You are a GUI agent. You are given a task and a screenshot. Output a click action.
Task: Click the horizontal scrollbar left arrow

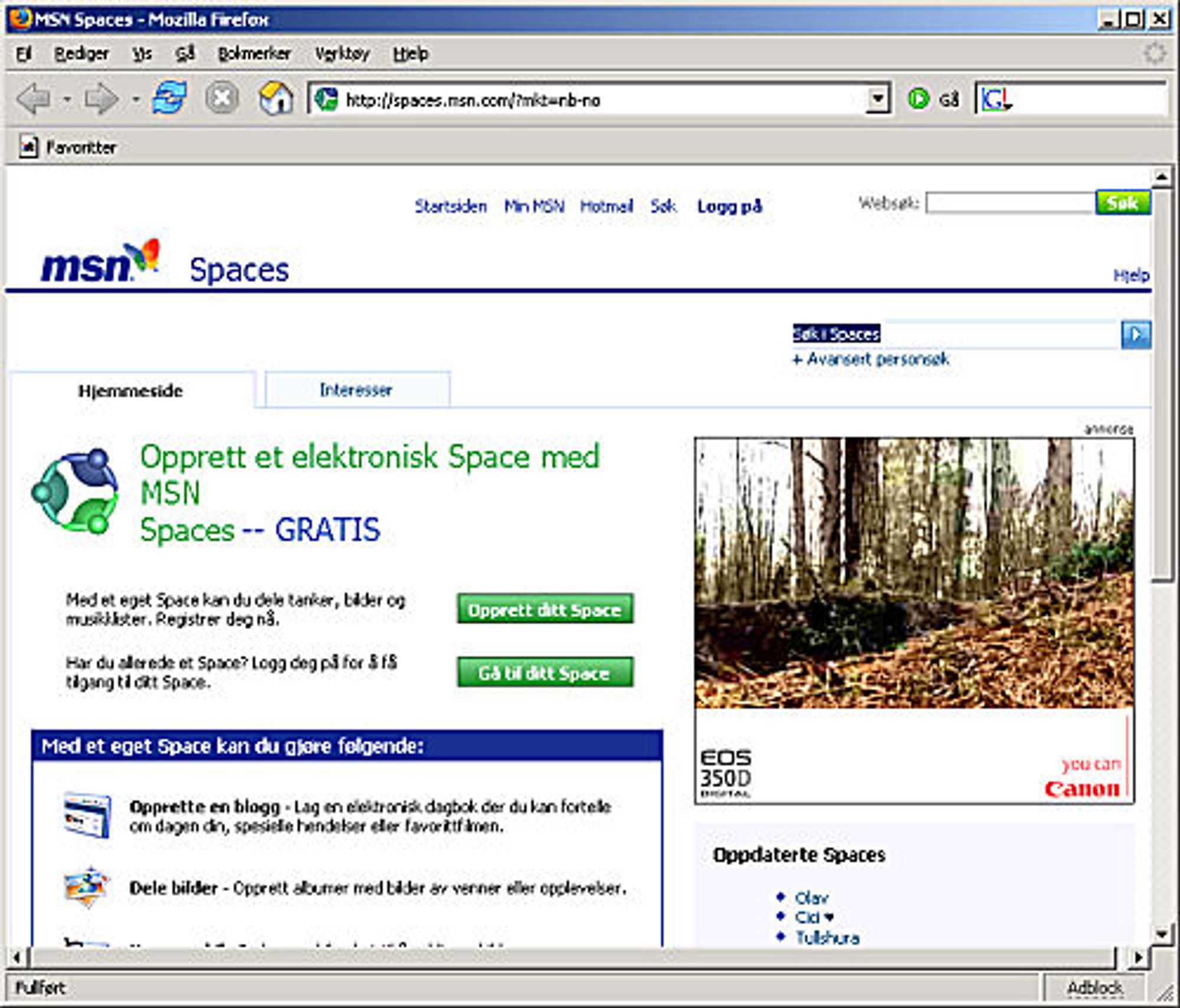coord(17,957)
